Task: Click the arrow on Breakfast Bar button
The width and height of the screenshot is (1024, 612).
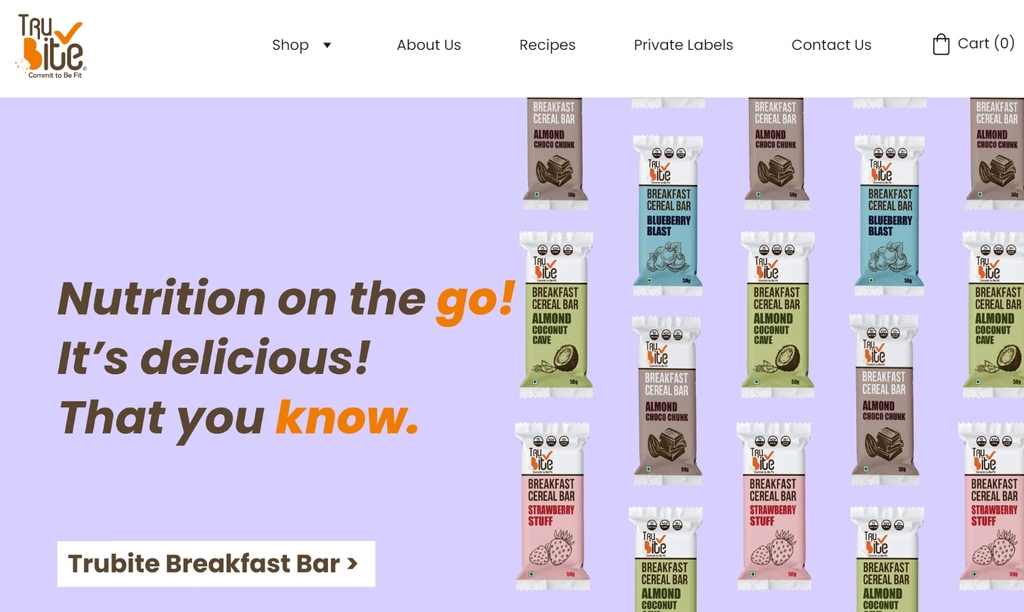Action: coord(353,564)
